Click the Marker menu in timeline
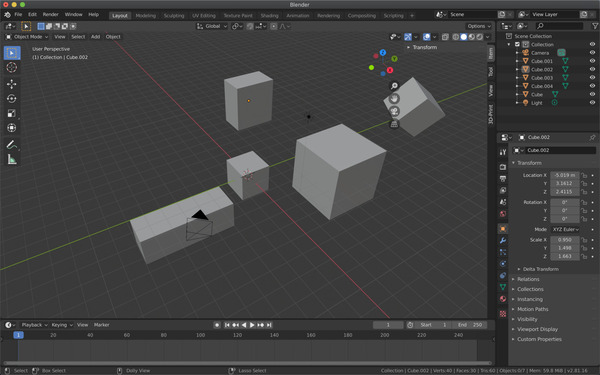The width and height of the screenshot is (600, 375). tap(101, 325)
